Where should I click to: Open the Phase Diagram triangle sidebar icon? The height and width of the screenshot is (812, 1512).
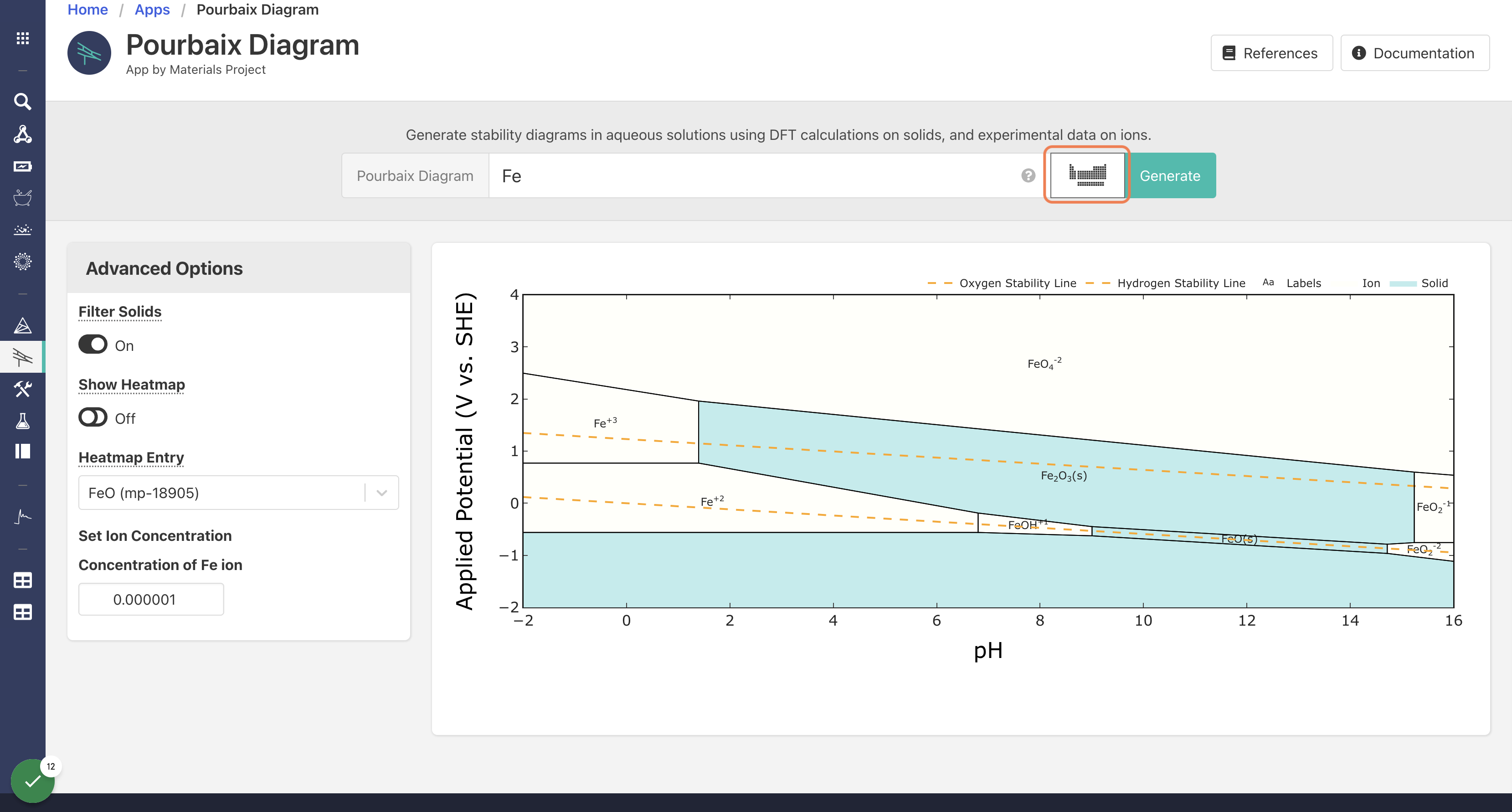(22, 325)
